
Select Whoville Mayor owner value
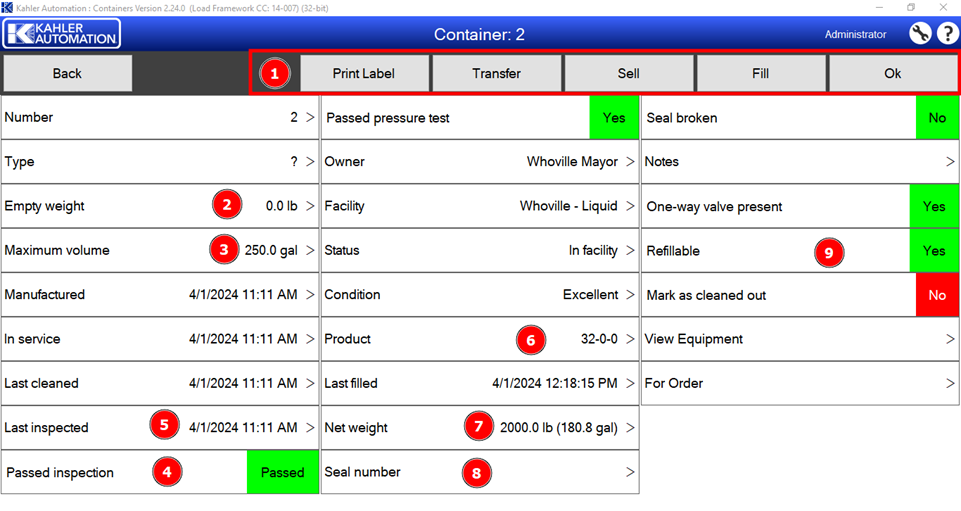pos(572,161)
